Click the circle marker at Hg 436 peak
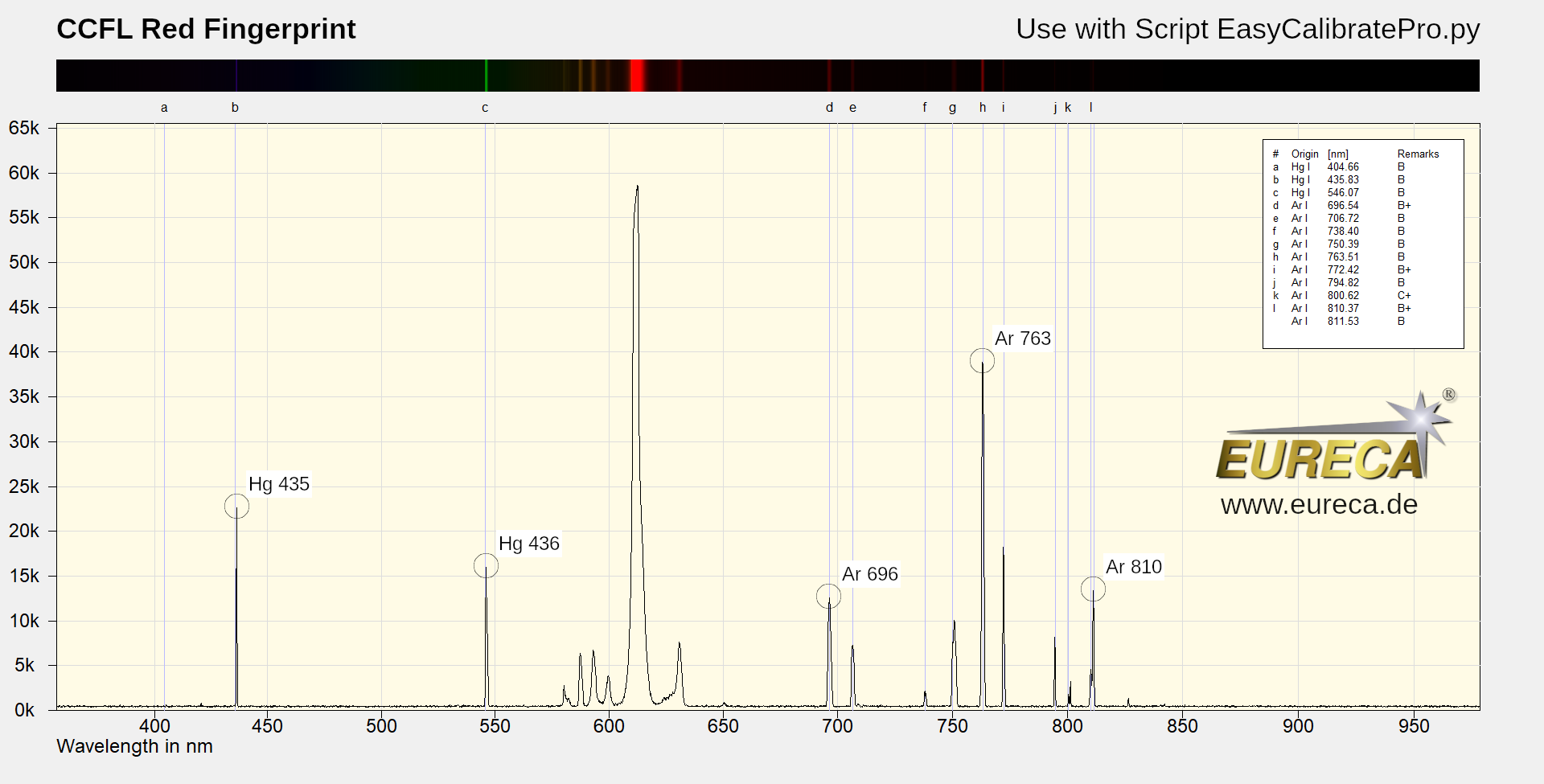 pyautogui.click(x=486, y=566)
